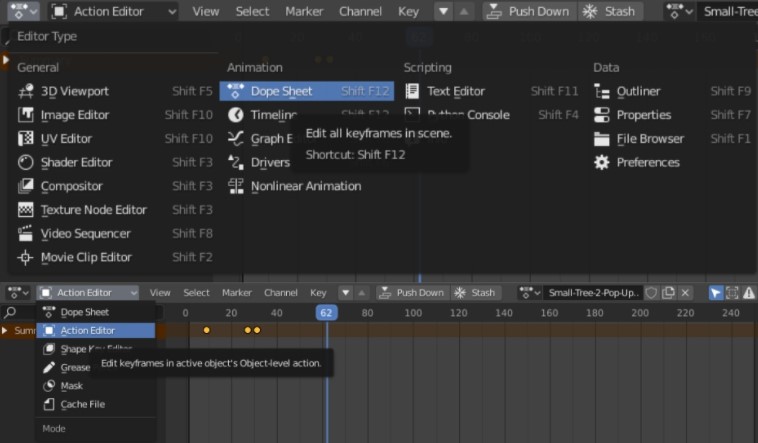
Task: Choose Nonlinear Animation from the Animation list
Action: coord(305,186)
